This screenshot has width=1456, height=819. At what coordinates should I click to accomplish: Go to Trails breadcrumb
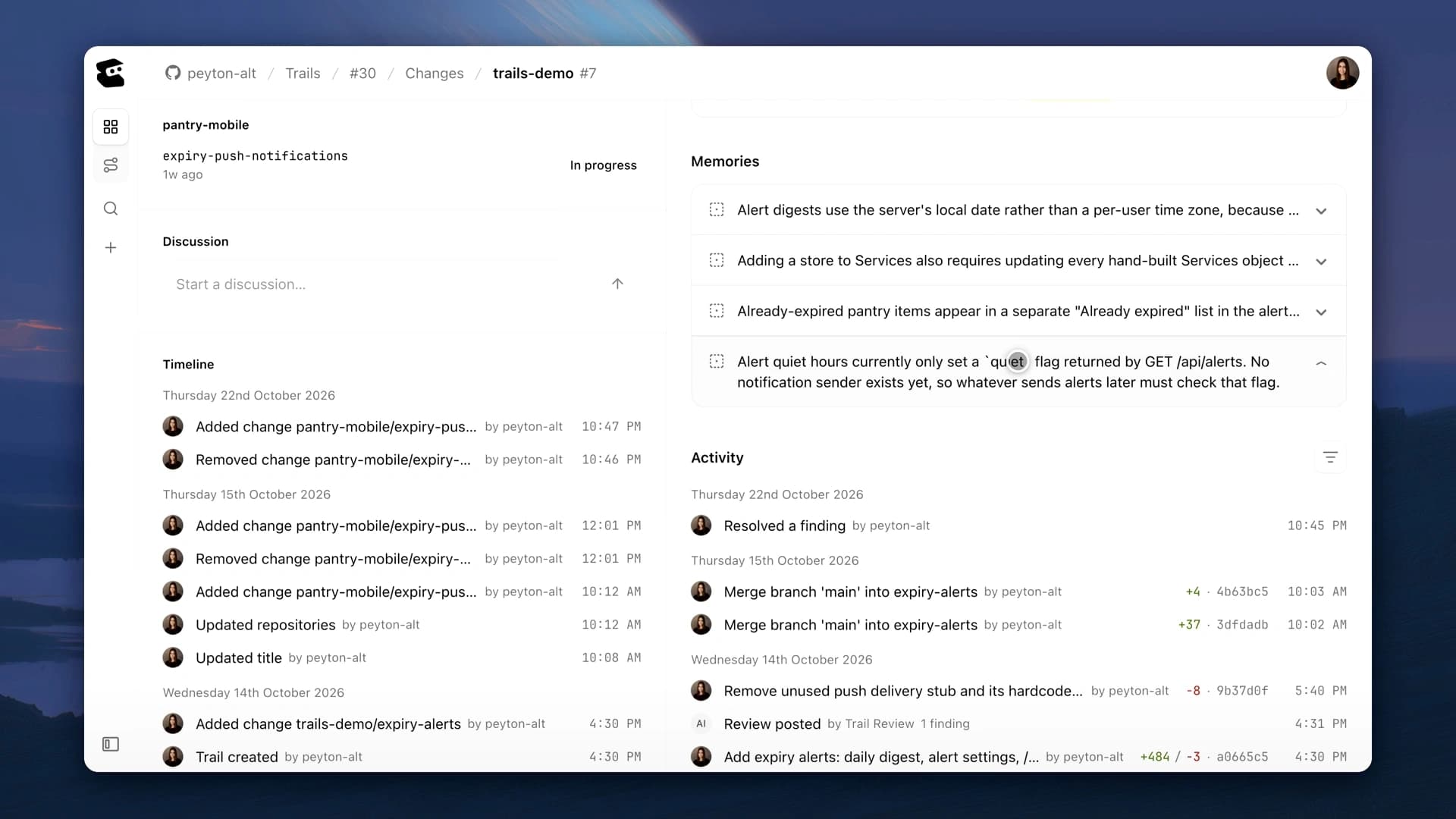pyautogui.click(x=303, y=73)
